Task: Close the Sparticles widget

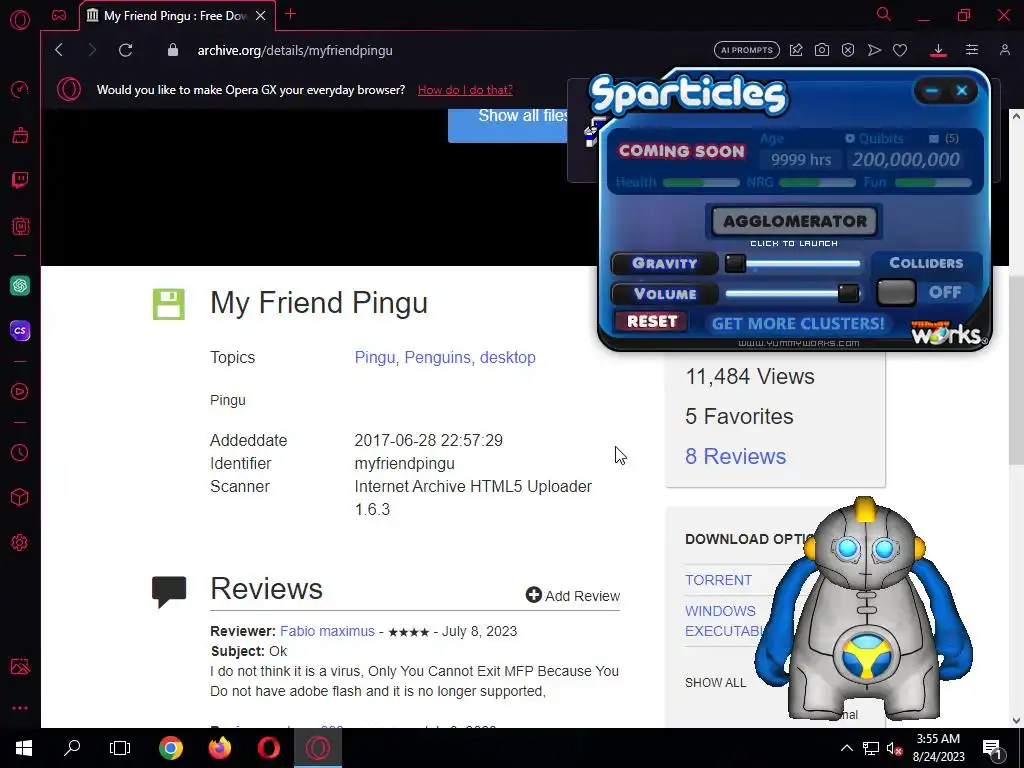Action: (962, 91)
